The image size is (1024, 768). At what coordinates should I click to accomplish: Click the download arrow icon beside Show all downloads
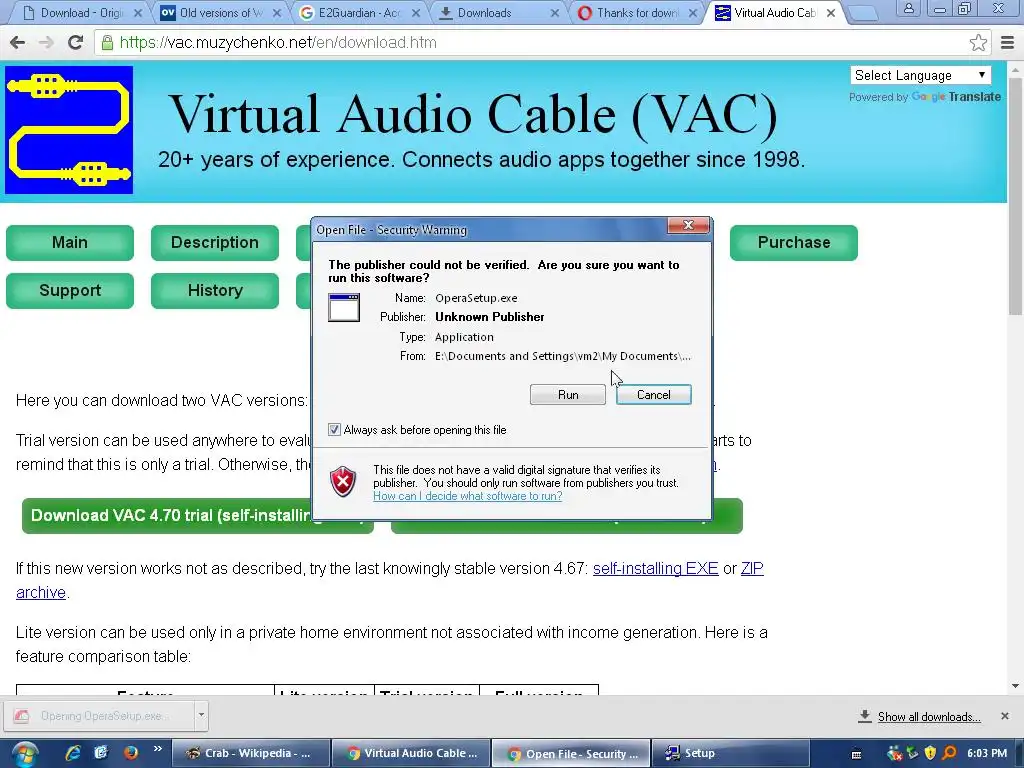pos(864,716)
